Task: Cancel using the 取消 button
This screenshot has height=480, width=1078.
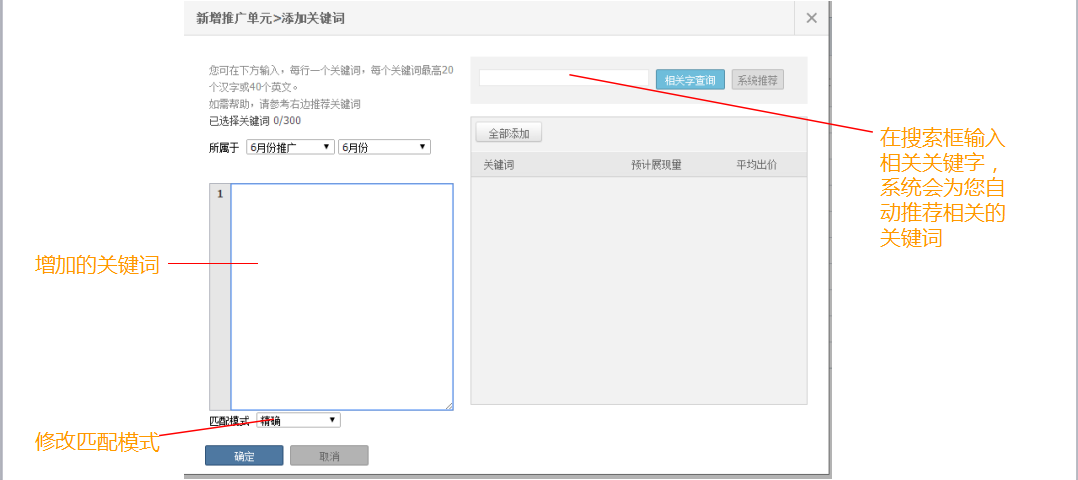Action: point(329,456)
